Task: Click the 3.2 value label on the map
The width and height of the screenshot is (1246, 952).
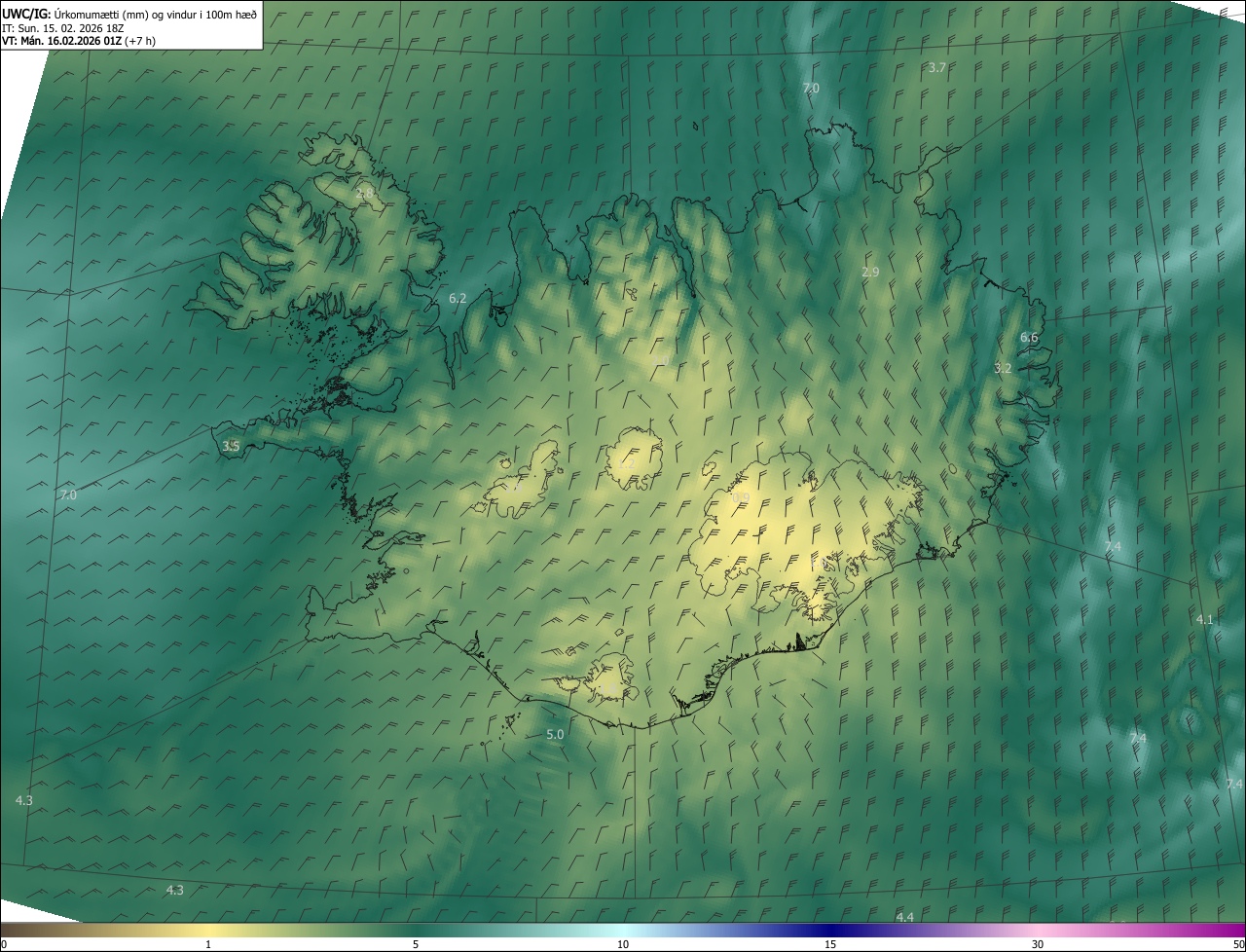Action: (x=1003, y=368)
